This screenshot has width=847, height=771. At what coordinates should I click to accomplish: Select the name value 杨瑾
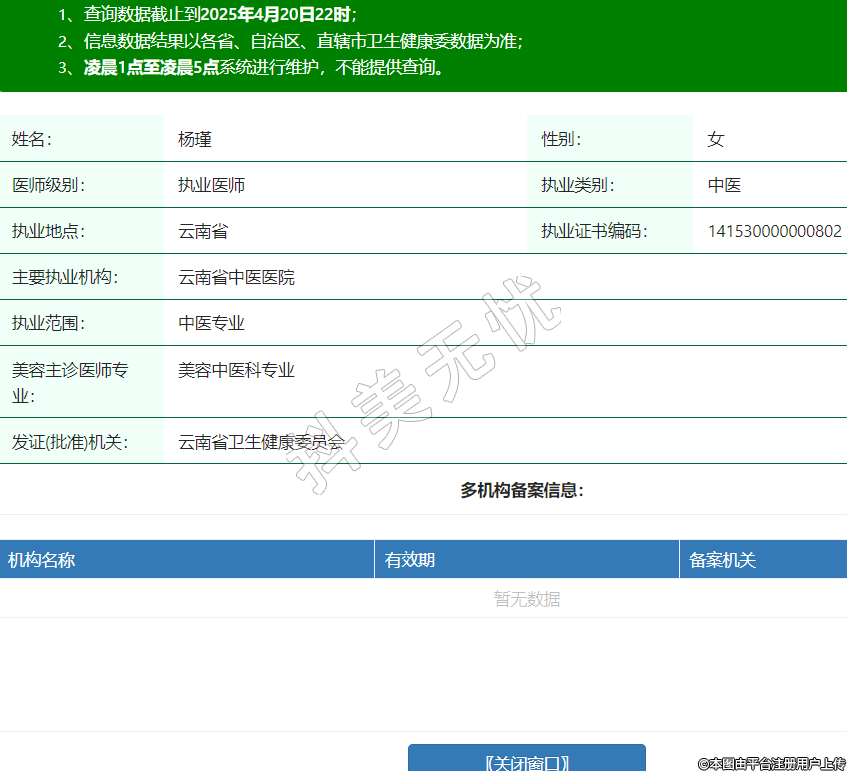195,139
